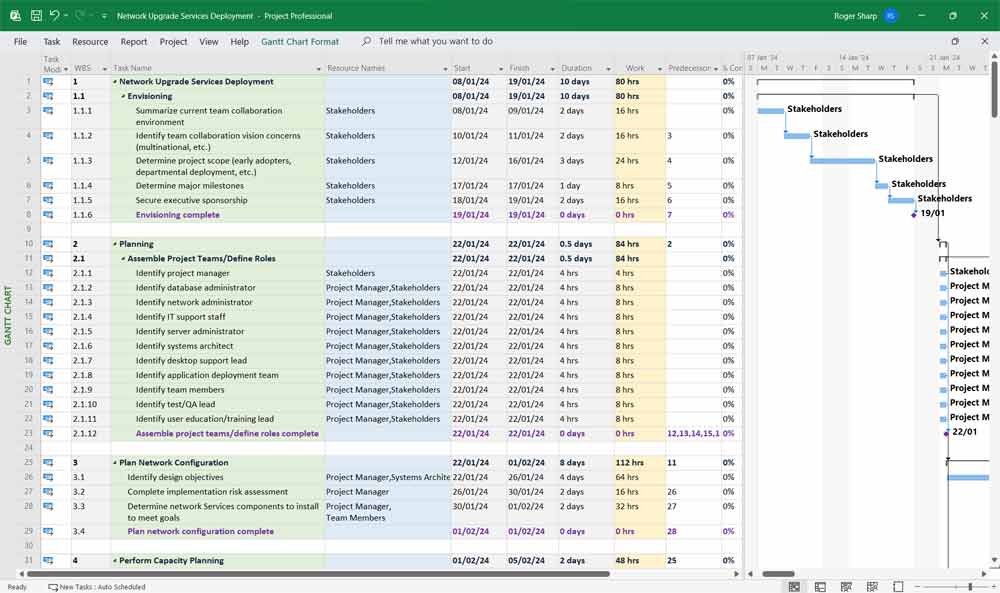Click the Undo arrow icon
The width and height of the screenshot is (1000, 593).
pyautogui.click(x=54, y=16)
